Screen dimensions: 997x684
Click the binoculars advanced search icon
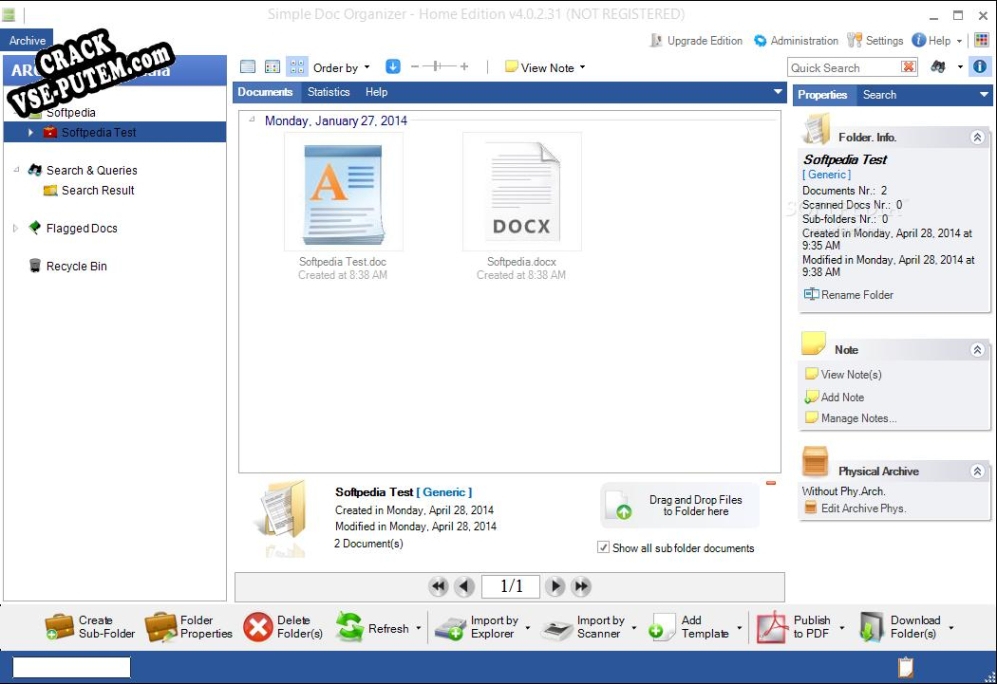(x=937, y=67)
